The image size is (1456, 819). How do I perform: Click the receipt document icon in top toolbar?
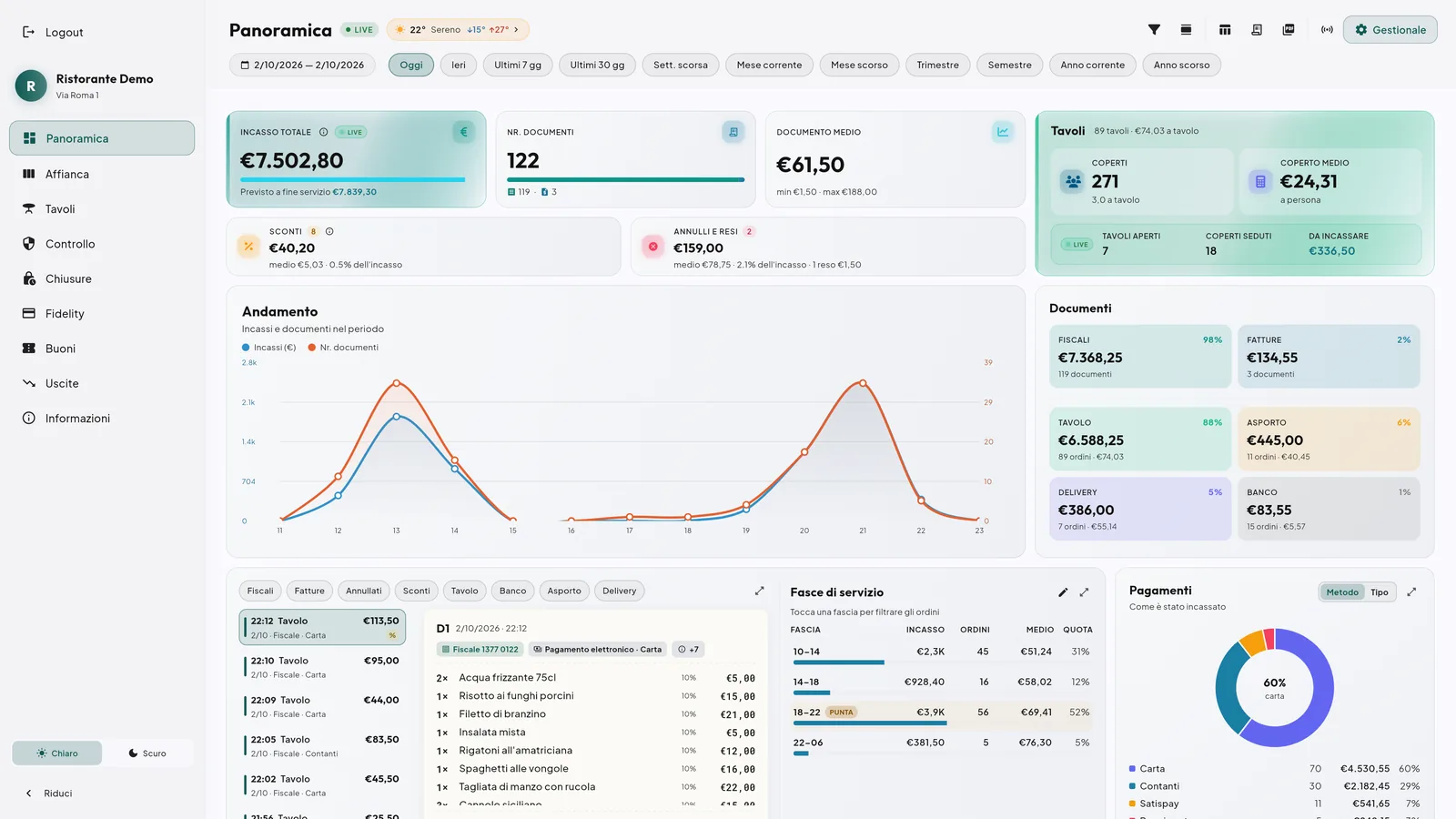pyautogui.click(x=1257, y=30)
